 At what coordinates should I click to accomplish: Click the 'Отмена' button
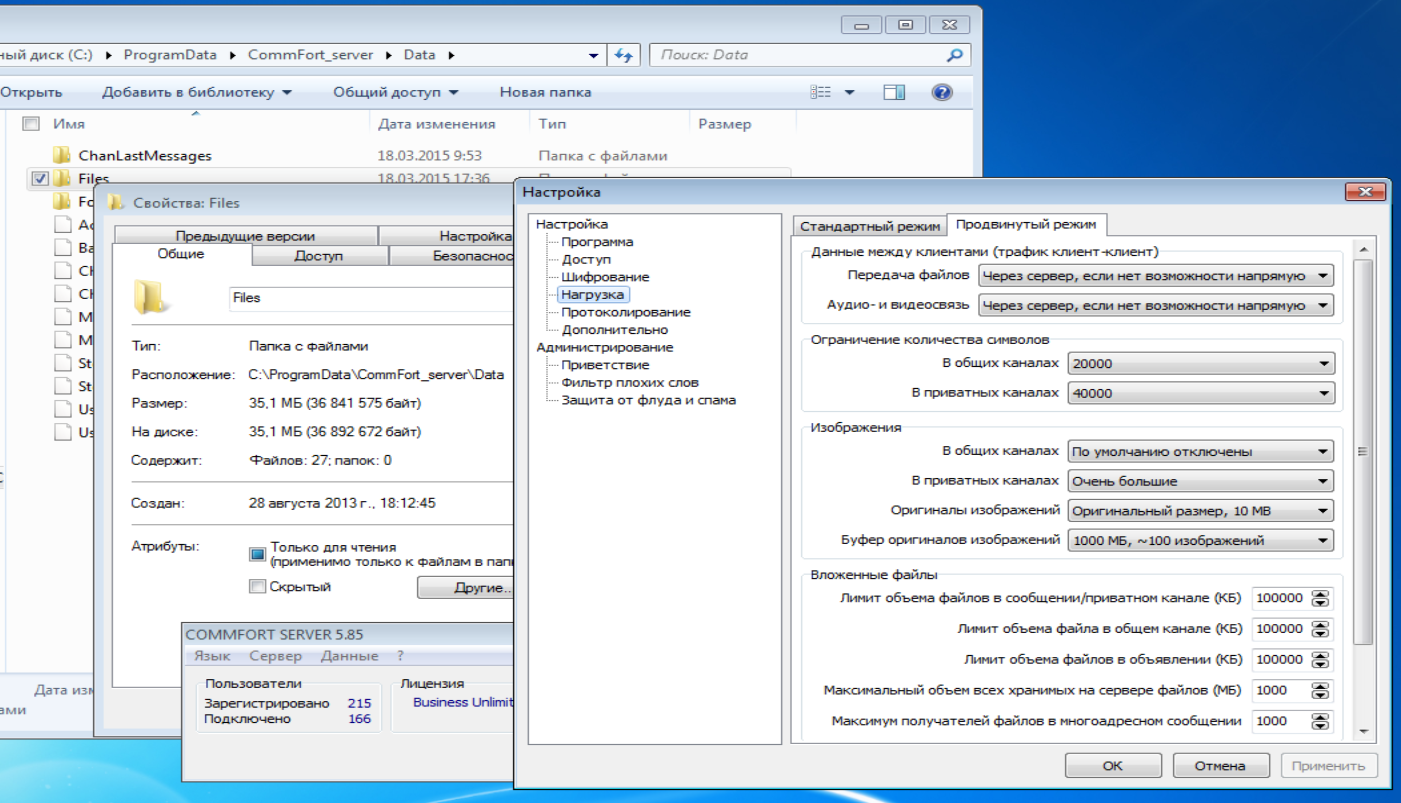click(x=1220, y=766)
